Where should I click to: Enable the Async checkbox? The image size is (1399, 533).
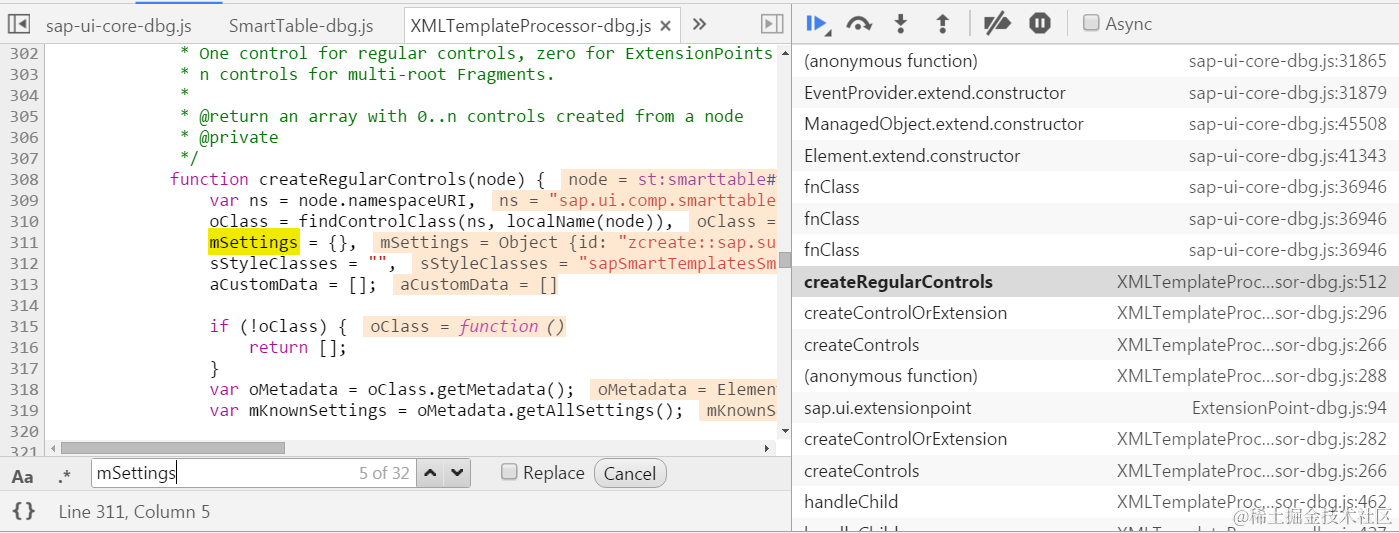coord(1092,23)
